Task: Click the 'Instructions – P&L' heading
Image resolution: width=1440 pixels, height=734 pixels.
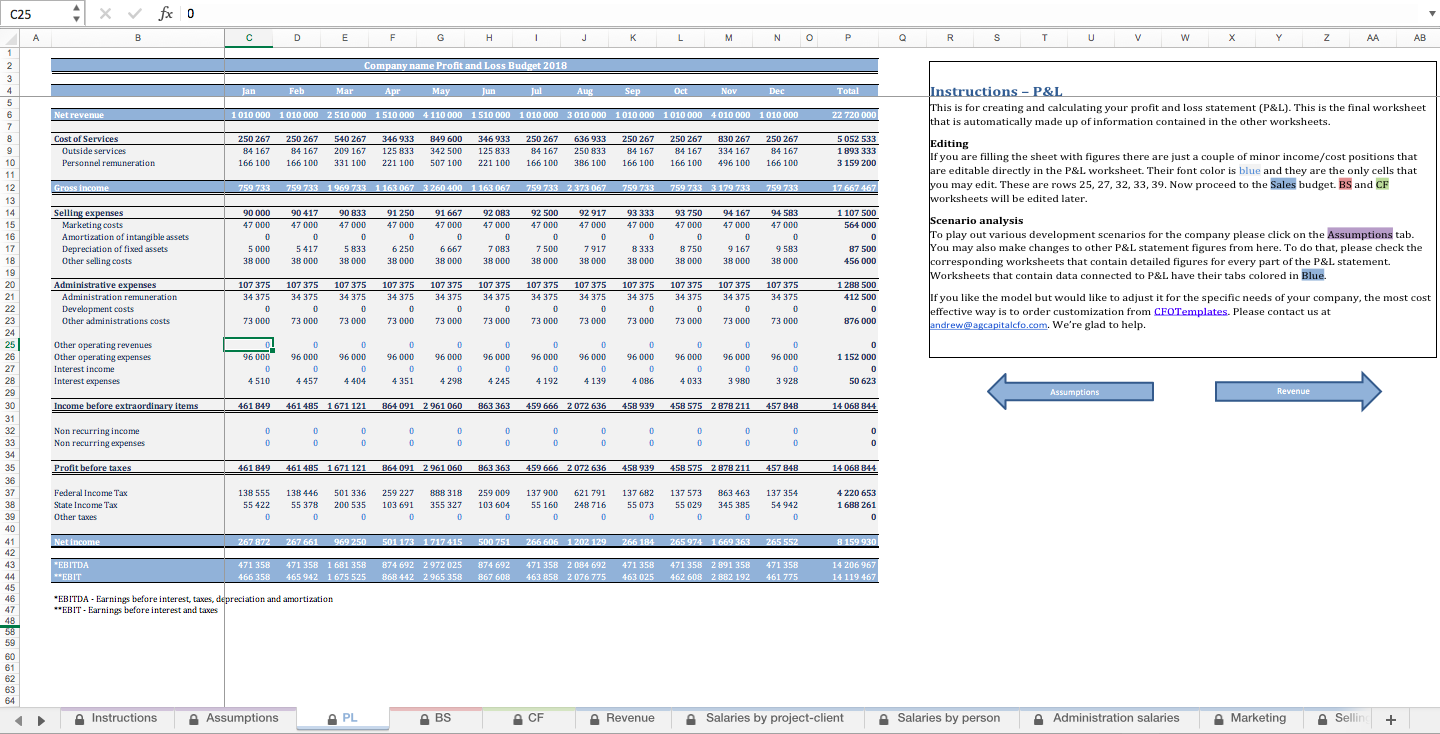Action: pyautogui.click(x=996, y=91)
